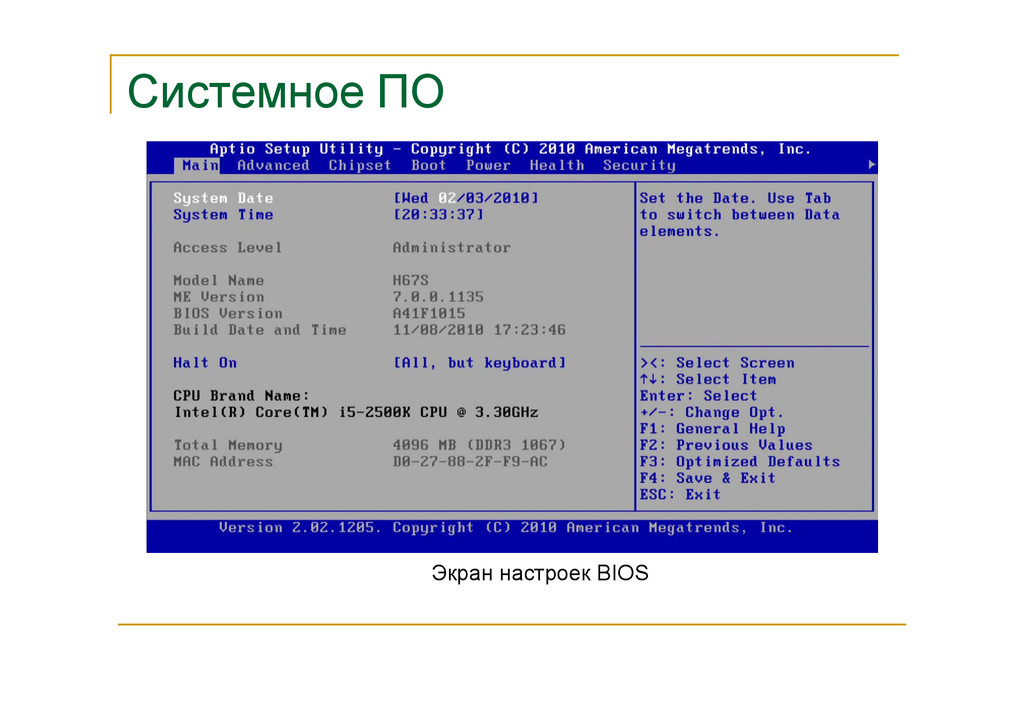Viewport: 1024px width, 724px height.
Task: Select the Halt On option label
Action: (205, 363)
